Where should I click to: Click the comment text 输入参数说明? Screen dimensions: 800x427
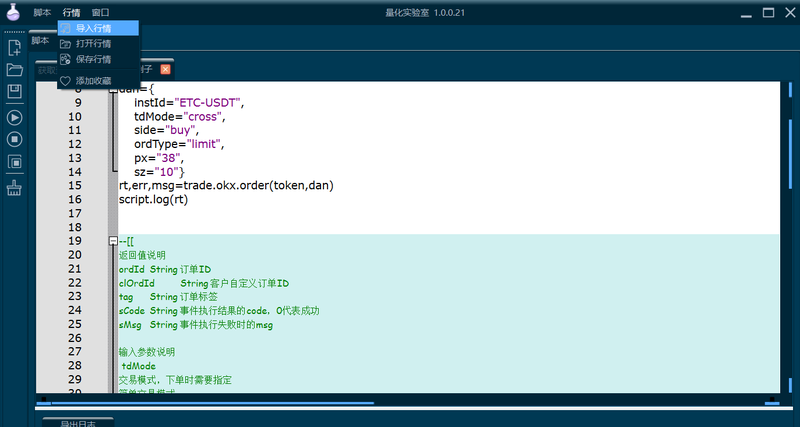tap(146, 352)
